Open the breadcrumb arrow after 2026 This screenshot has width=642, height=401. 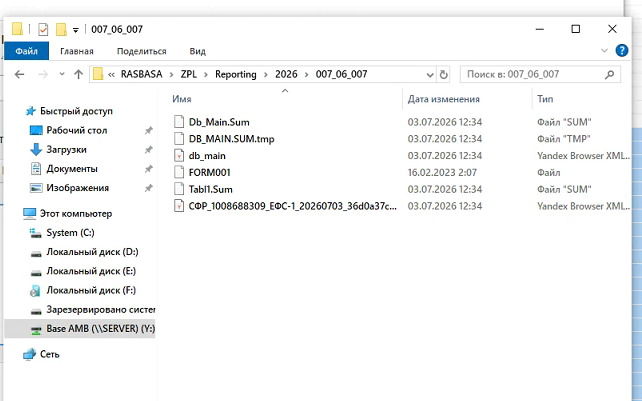(x=306, y=75)
